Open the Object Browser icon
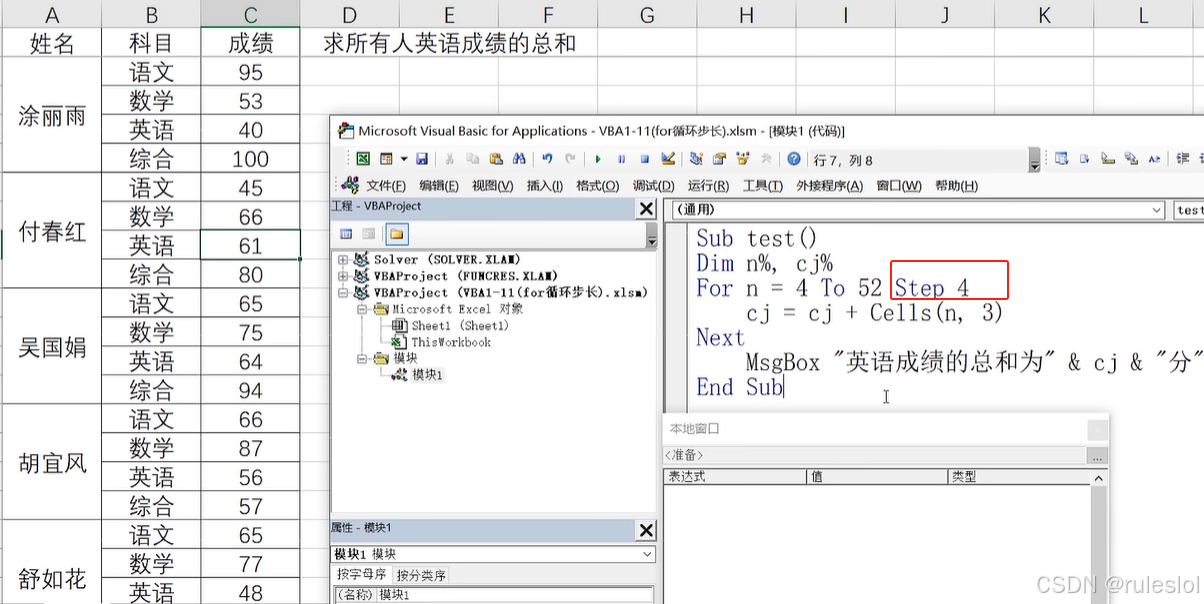Viewport: 1204px width, 604px height. point(741,158)
